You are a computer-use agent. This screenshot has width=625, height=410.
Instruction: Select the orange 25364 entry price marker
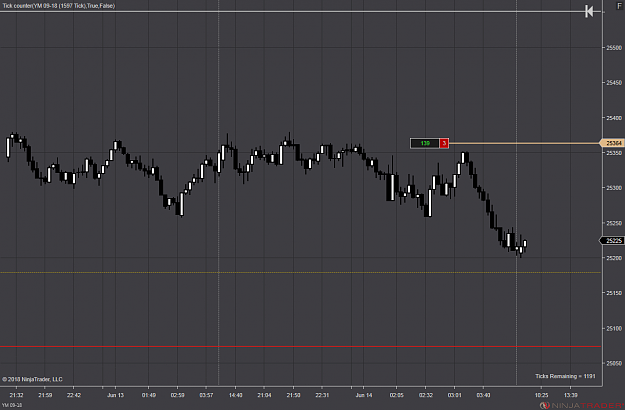click(x=613, y=143)
